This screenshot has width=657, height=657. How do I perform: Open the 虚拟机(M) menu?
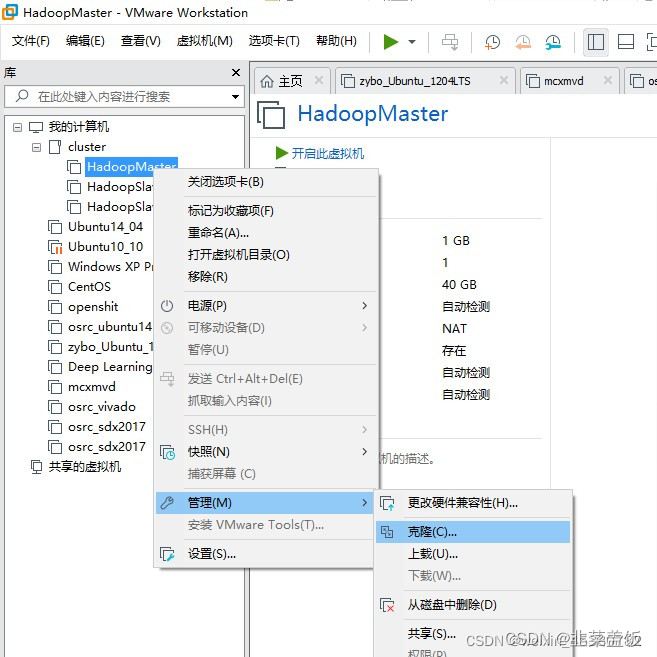pyautogui.click(x=204, y=41)
